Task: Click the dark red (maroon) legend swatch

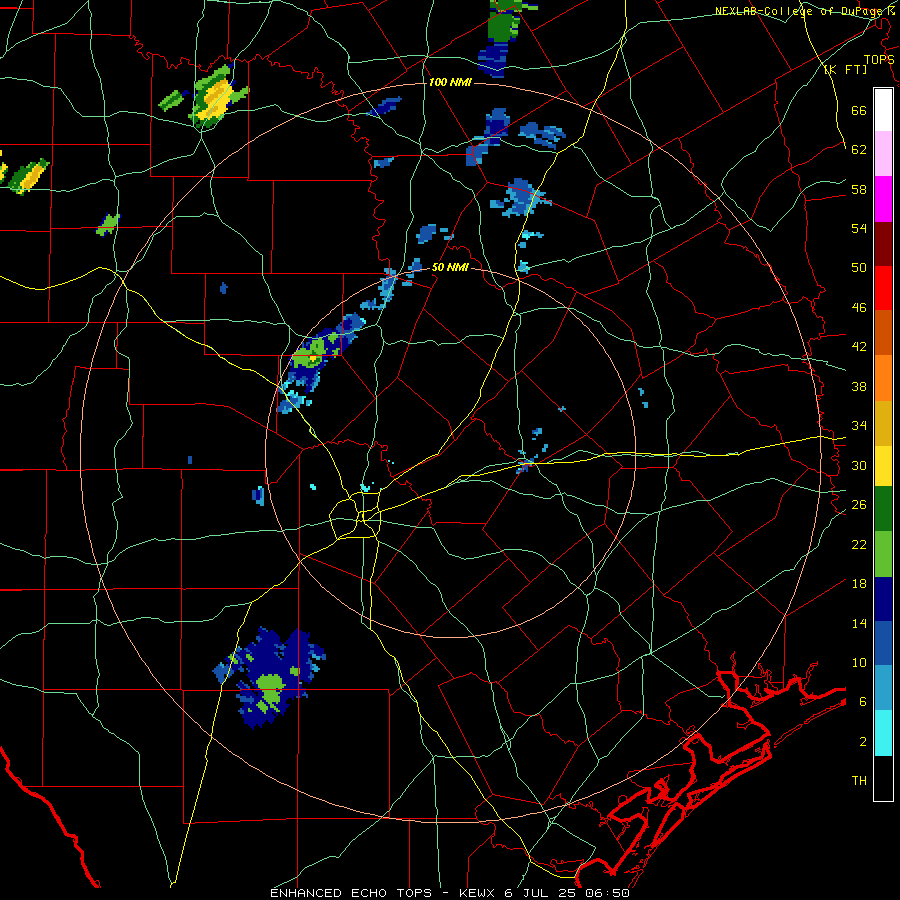Action: click(883, 244)
